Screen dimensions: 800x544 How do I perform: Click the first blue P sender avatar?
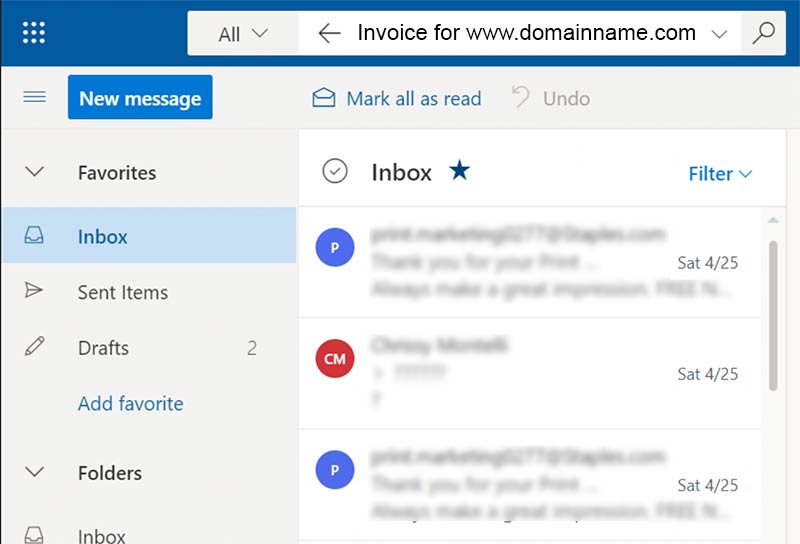point(334,247)
